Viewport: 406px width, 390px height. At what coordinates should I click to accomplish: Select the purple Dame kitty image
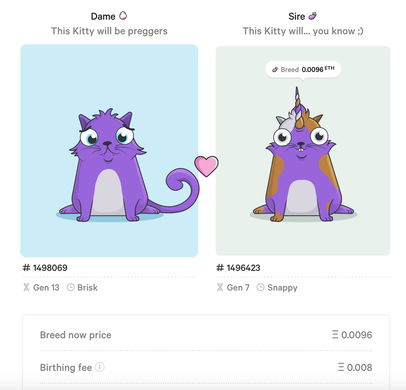tap(109, 151)
